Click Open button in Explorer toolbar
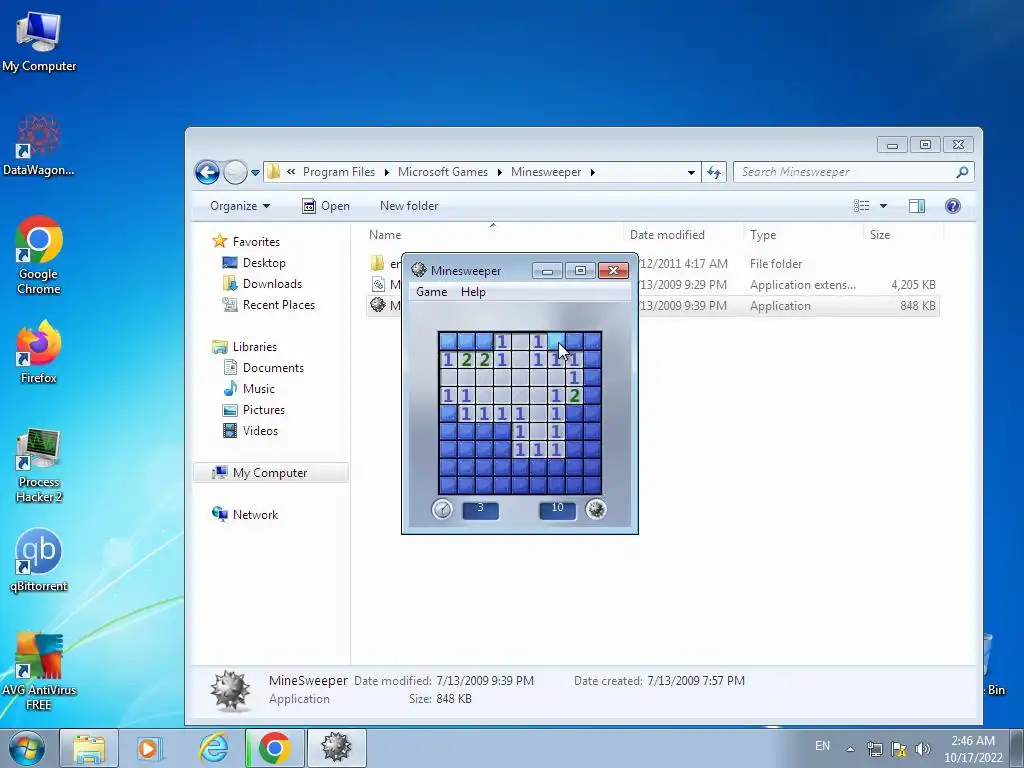The width and height of the screenshot is (1024, 768). 326,206
